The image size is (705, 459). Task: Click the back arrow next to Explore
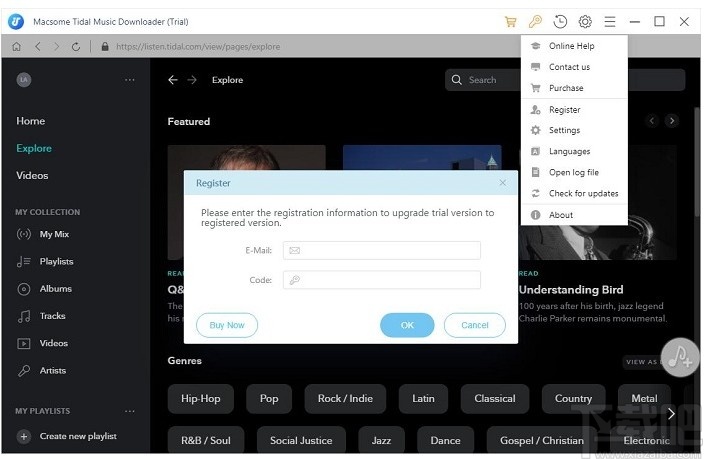coord(173,80)
